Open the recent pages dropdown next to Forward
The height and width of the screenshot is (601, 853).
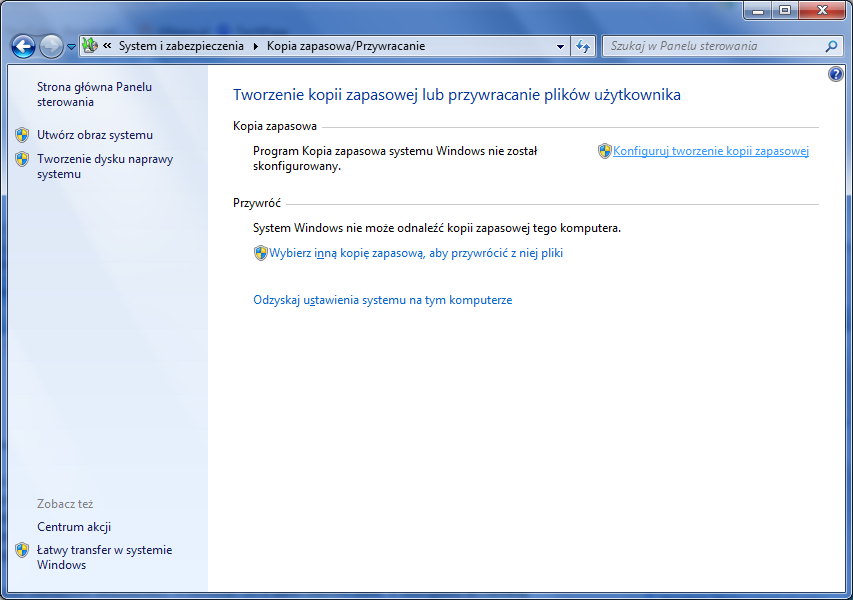tap(71, 47)
